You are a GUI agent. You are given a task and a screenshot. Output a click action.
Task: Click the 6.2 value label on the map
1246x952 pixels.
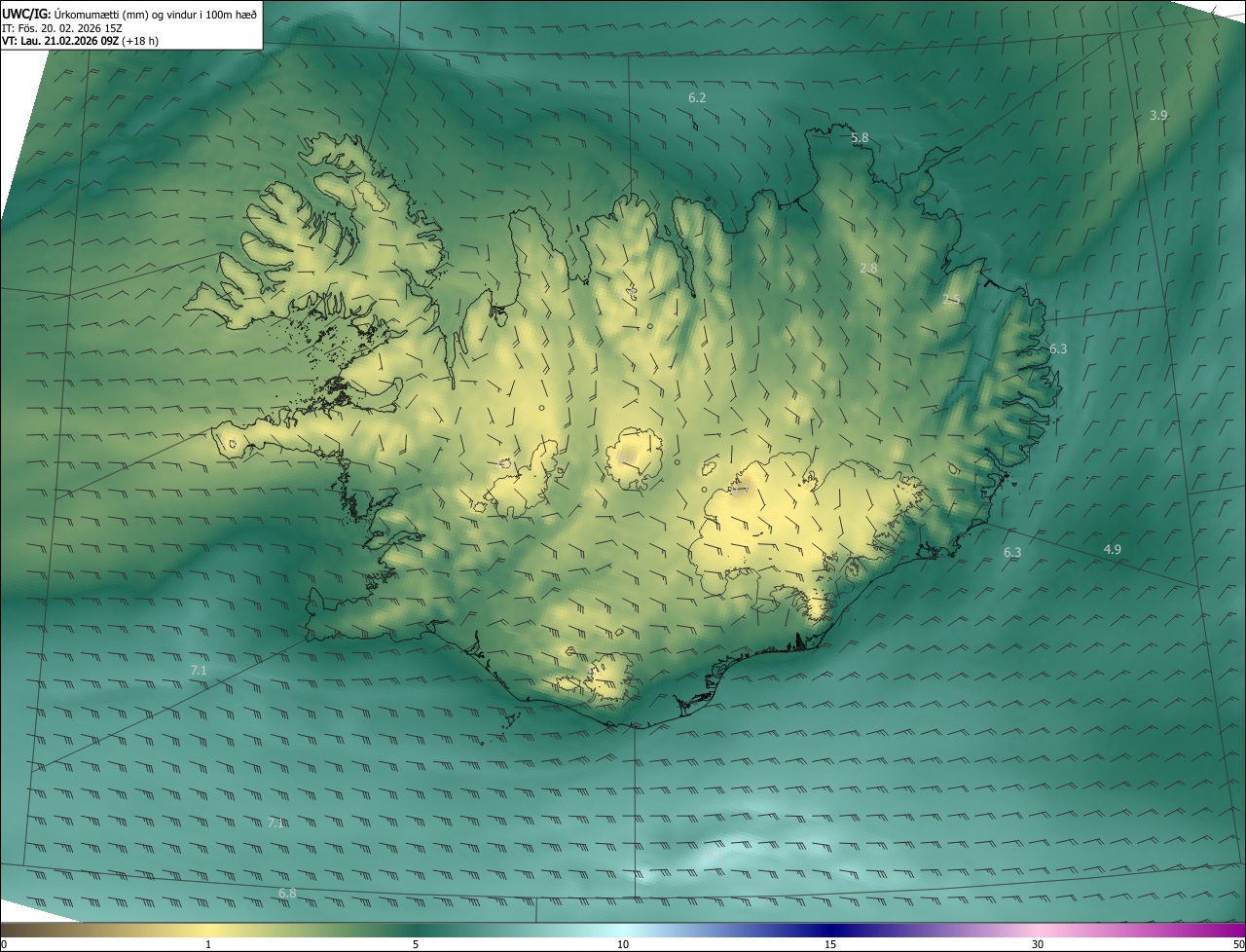coord(697,98)
